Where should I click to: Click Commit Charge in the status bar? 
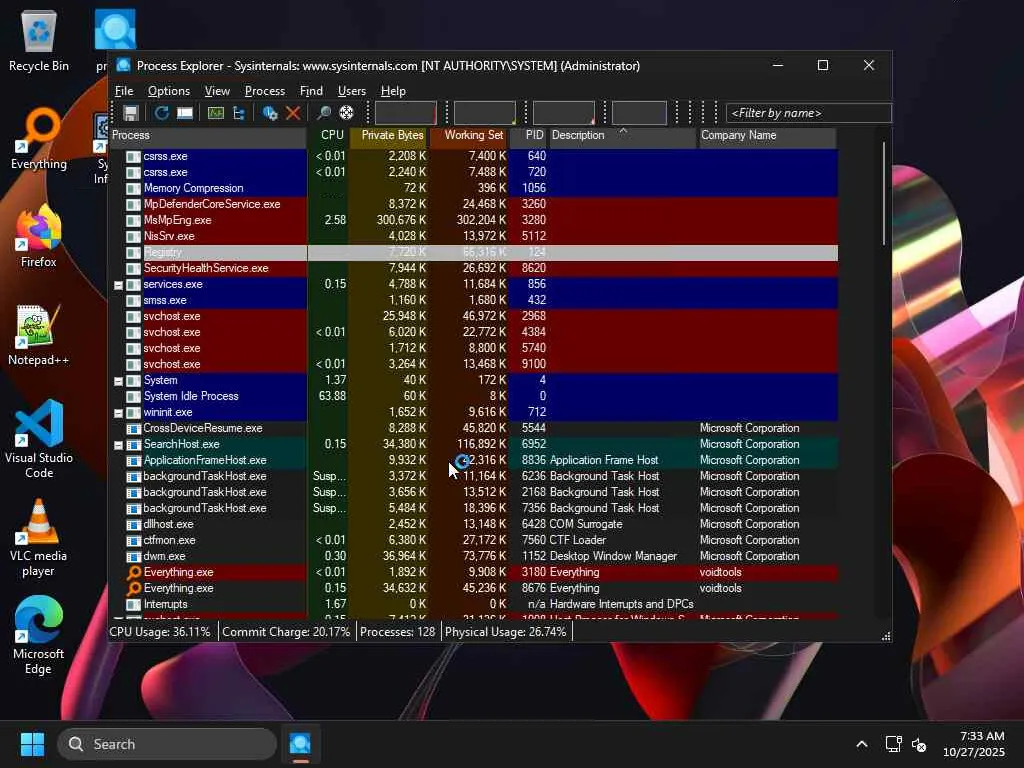[286, 632]
